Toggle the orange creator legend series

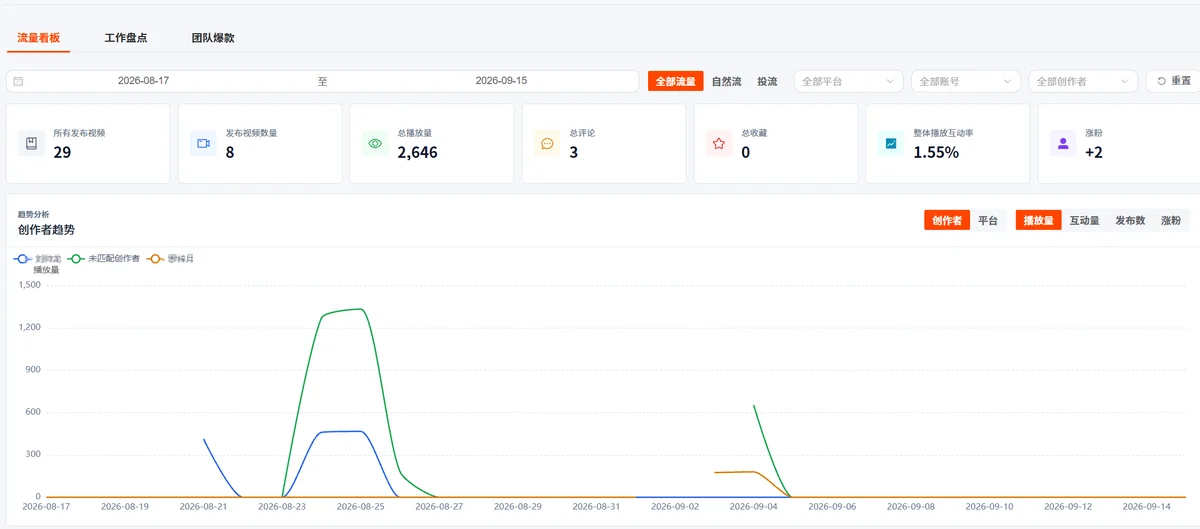pos(170,258)
